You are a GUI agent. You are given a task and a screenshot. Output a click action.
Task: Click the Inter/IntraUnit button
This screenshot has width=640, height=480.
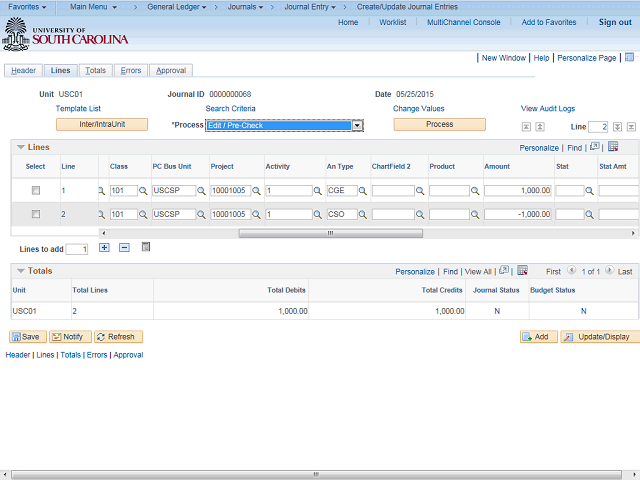[x=102, y=125]
